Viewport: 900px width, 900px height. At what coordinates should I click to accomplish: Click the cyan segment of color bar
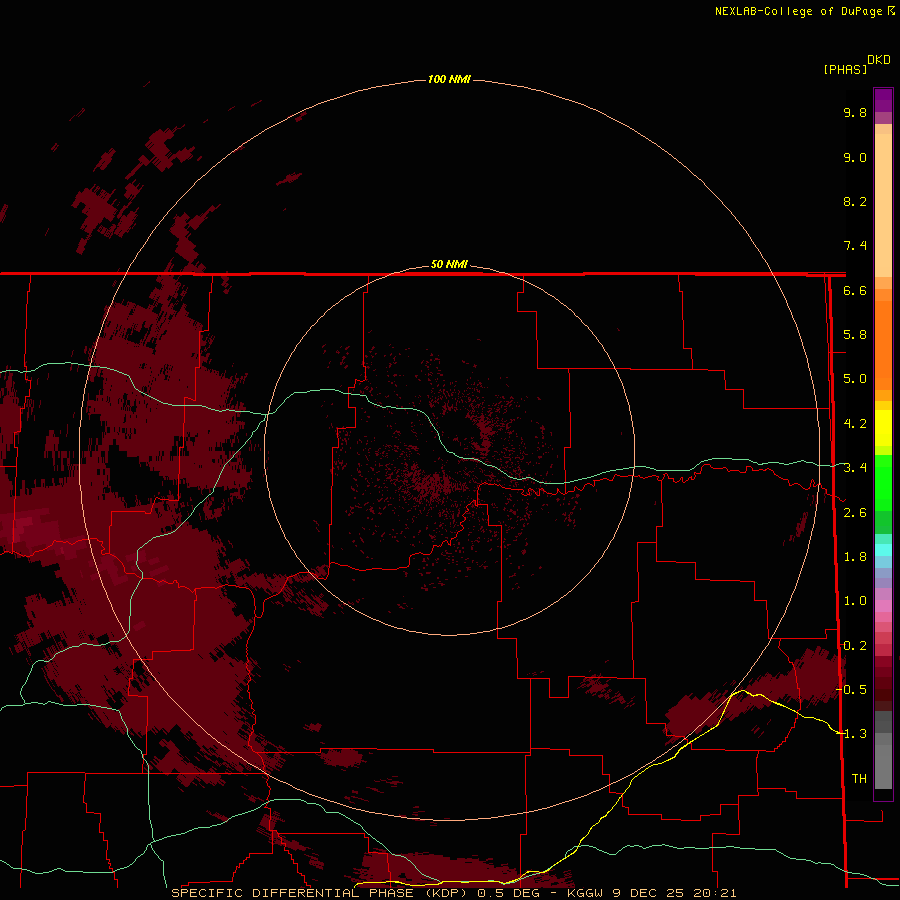tap(883, 550)
